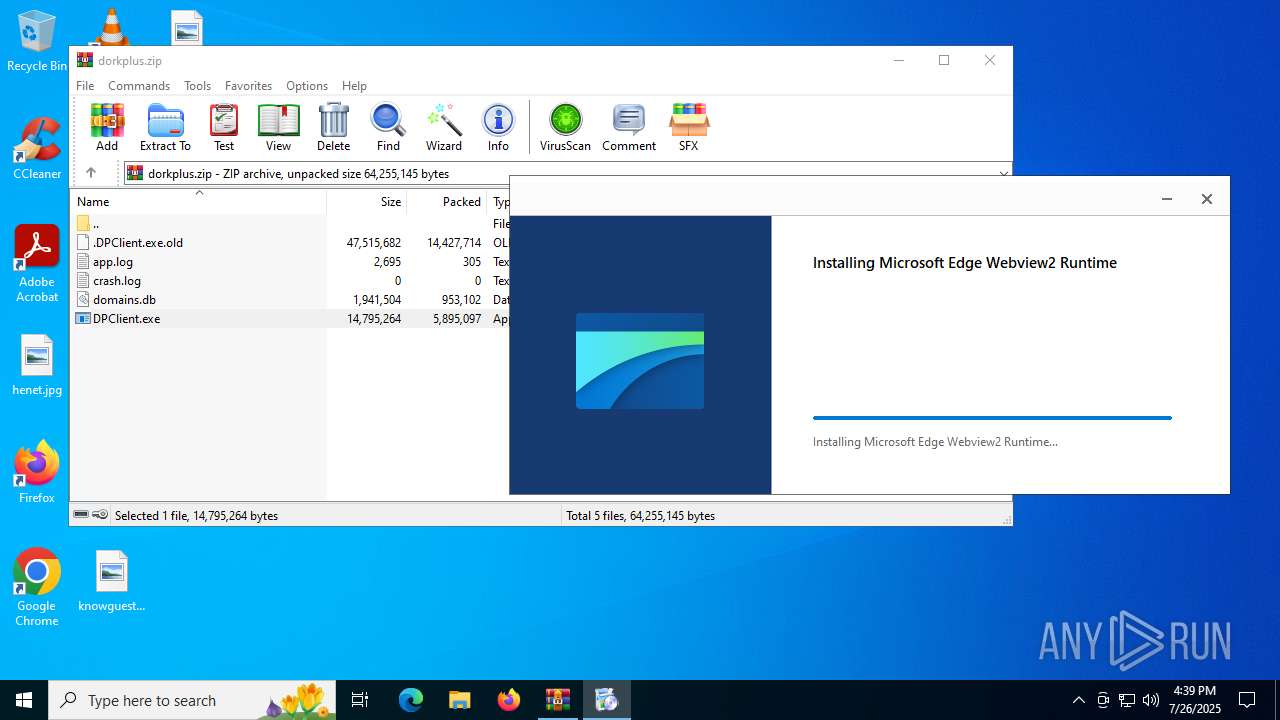Image resolution: width=1280 pixels, height=720 pixels.
Task: Open Task View on the taskbar
Action: point(360,700)
